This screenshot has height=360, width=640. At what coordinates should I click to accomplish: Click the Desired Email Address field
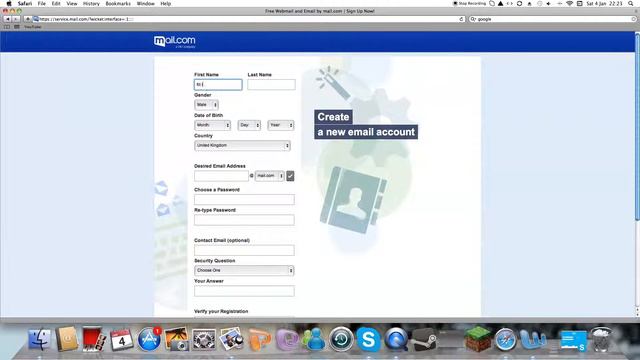click(x=221, y=176)
